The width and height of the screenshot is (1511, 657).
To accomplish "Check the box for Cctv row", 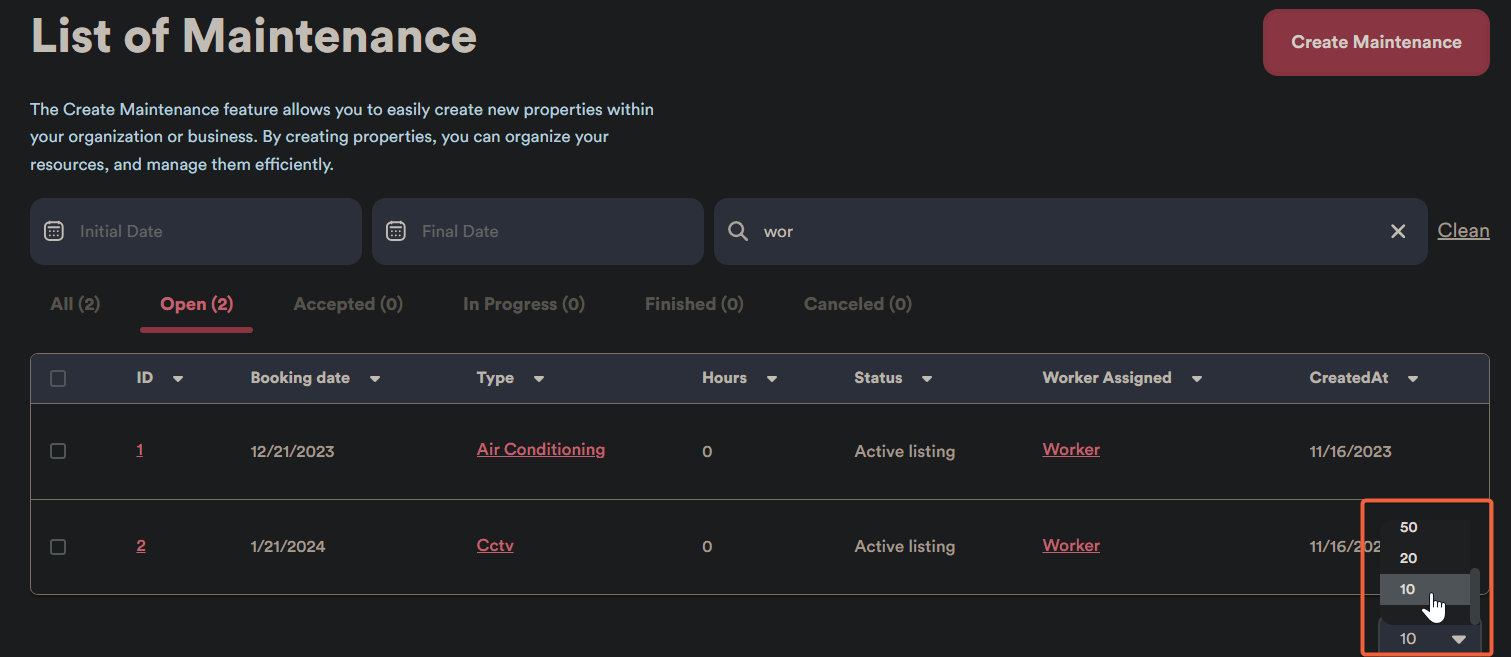I will pyautogui.click(x=58, y=547).
